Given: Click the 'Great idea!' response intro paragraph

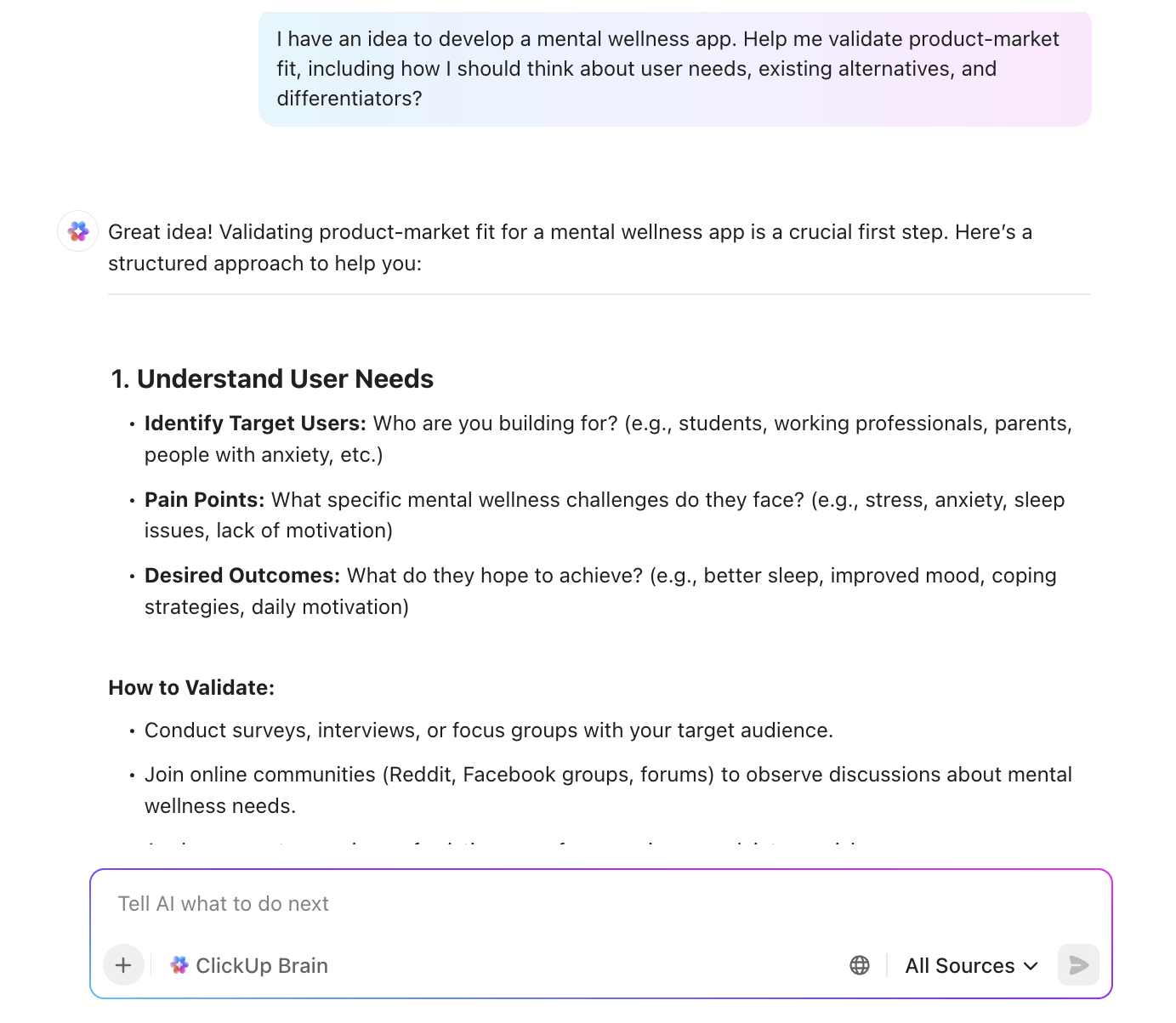Looking at the screenshot, I should (570, 247).
